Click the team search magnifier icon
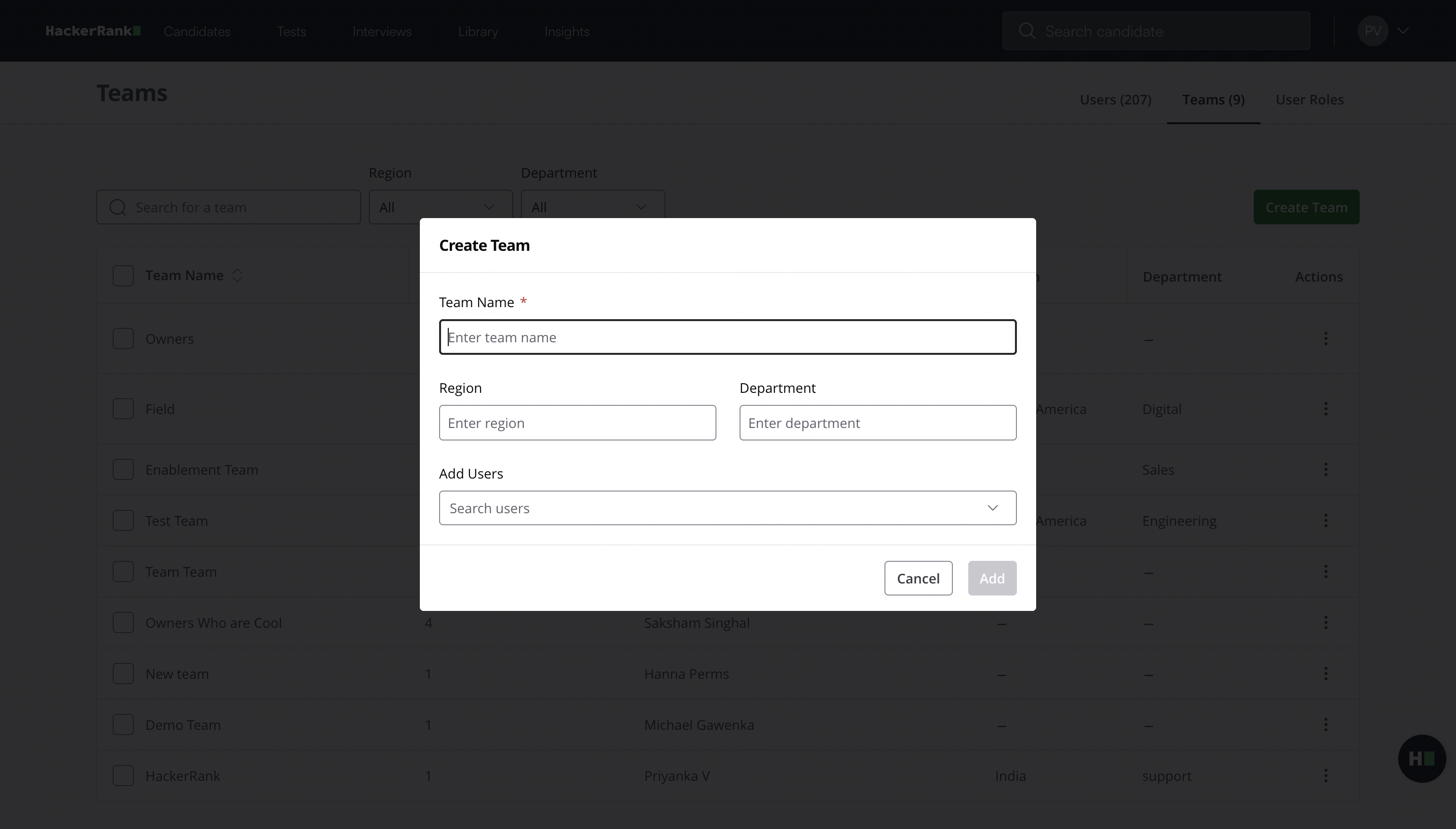Screen dimensions: 1456x829 [118, 207]
